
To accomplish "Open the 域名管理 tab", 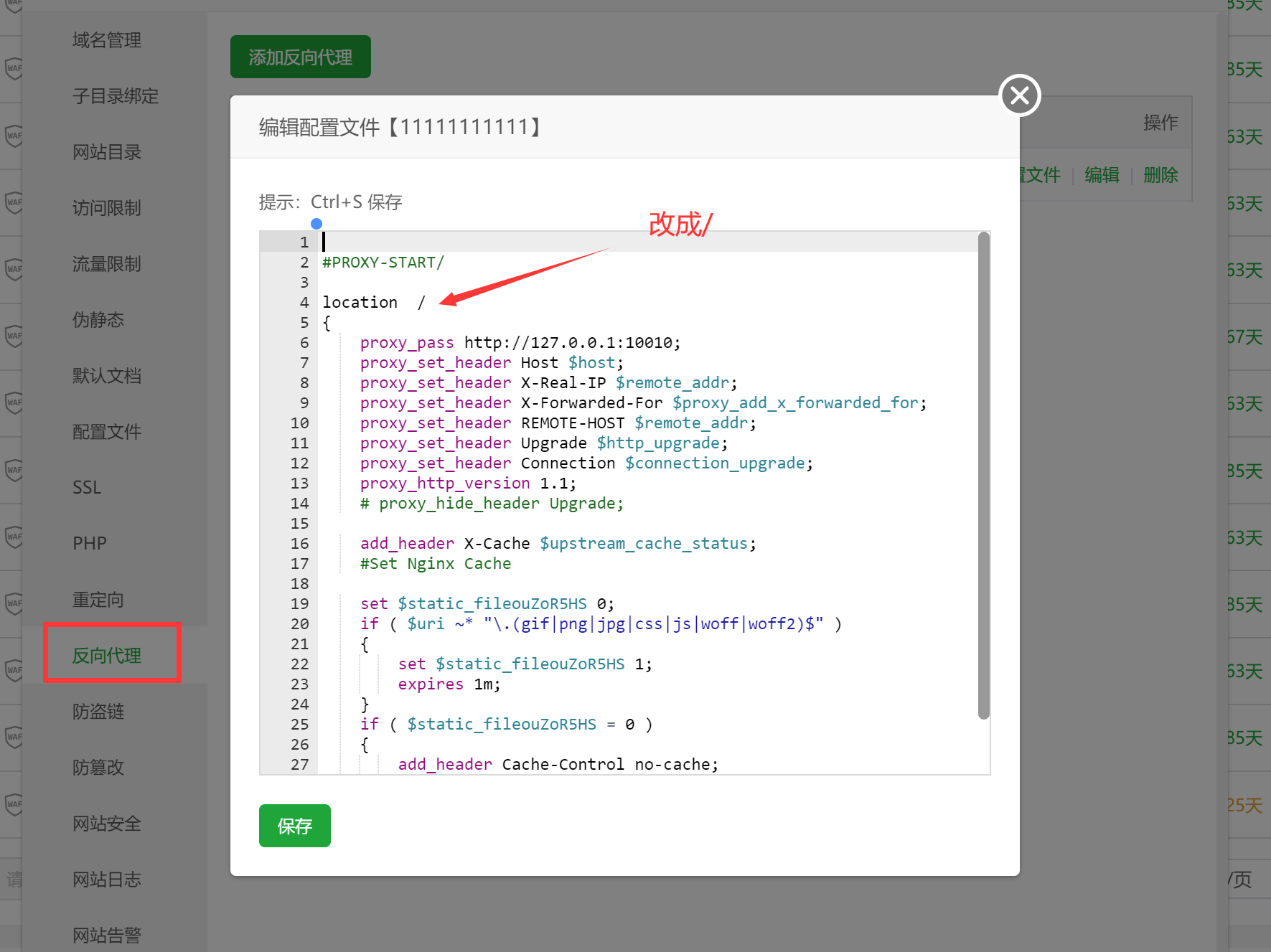I will coord(107,41).
